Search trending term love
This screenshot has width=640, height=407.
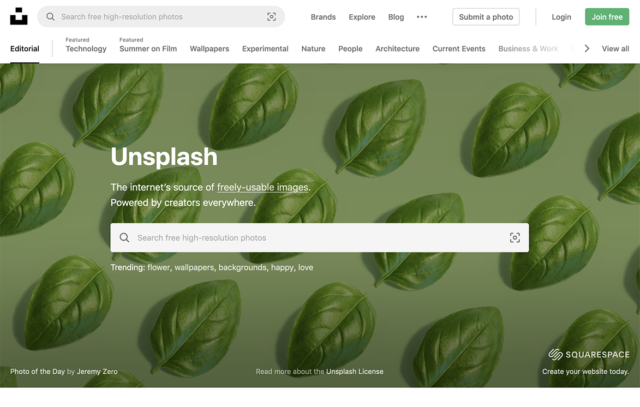[x=306, y=267]
